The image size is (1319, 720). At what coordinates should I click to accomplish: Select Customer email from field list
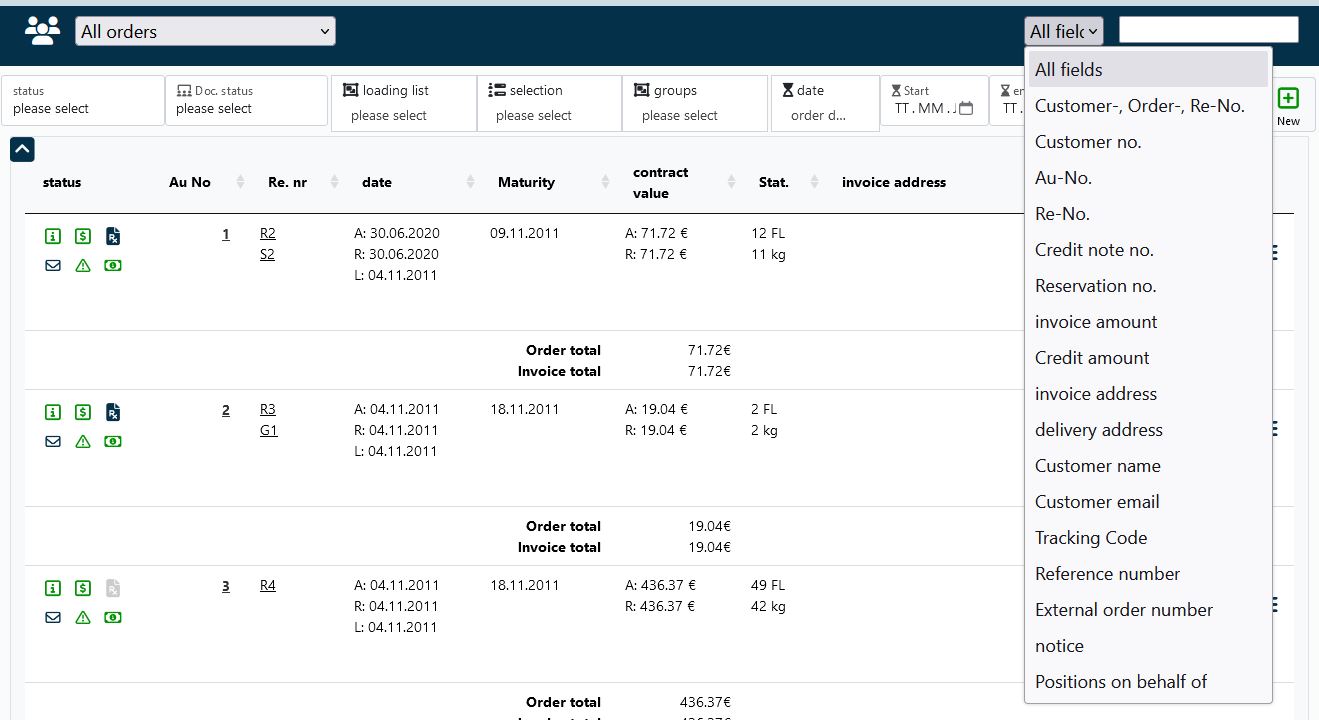(1097, 502)
